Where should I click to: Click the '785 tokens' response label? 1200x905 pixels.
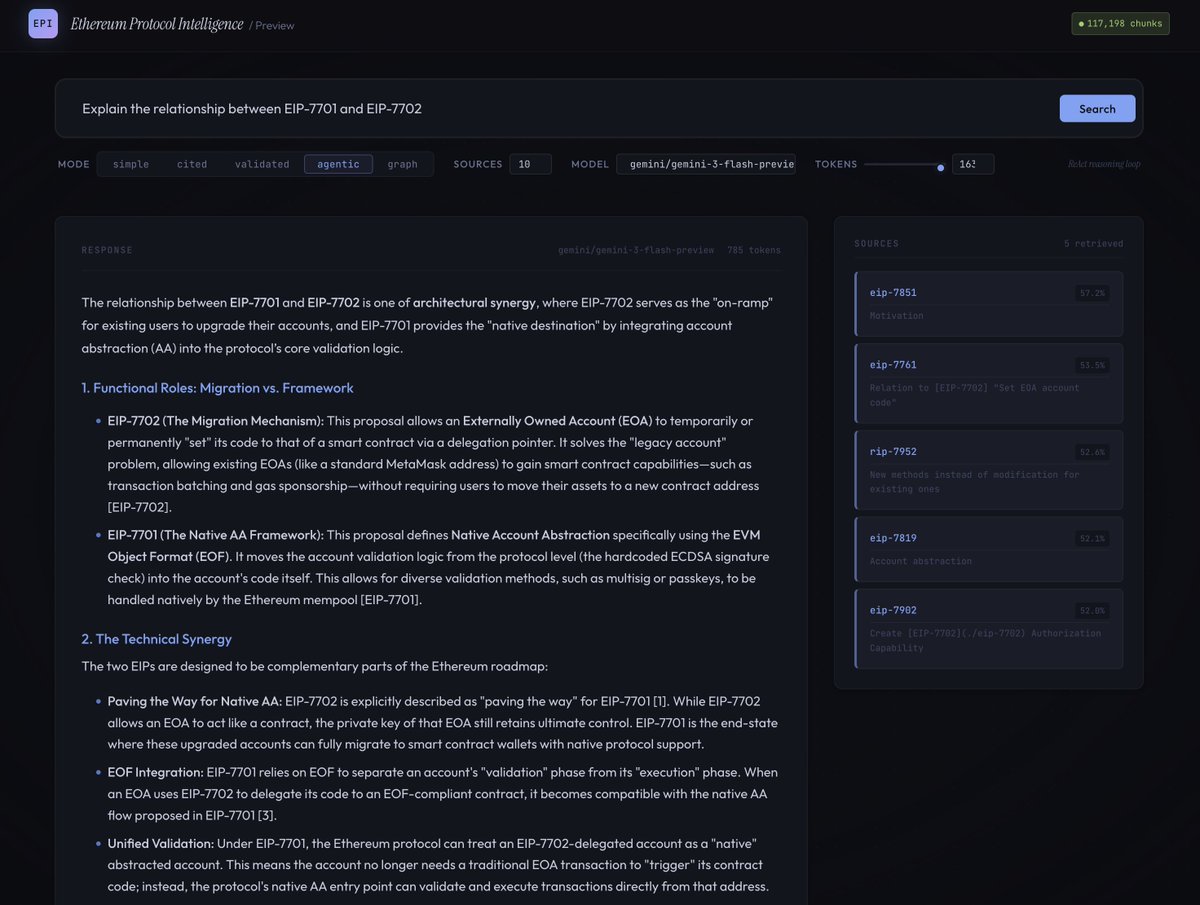point(754,250)
